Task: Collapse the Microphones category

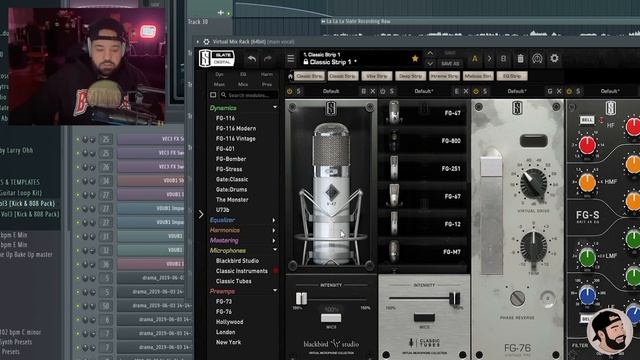Action: coord(275,250)
